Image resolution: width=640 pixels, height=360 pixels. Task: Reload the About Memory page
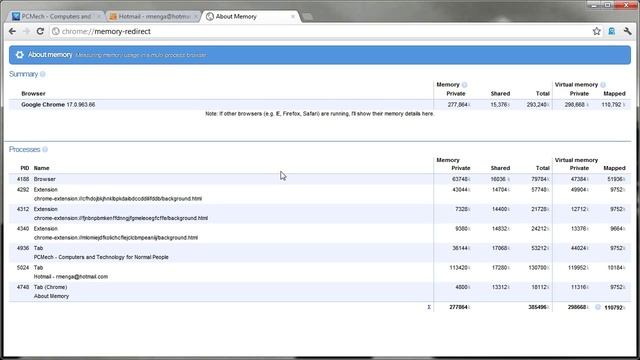[40, 31]
